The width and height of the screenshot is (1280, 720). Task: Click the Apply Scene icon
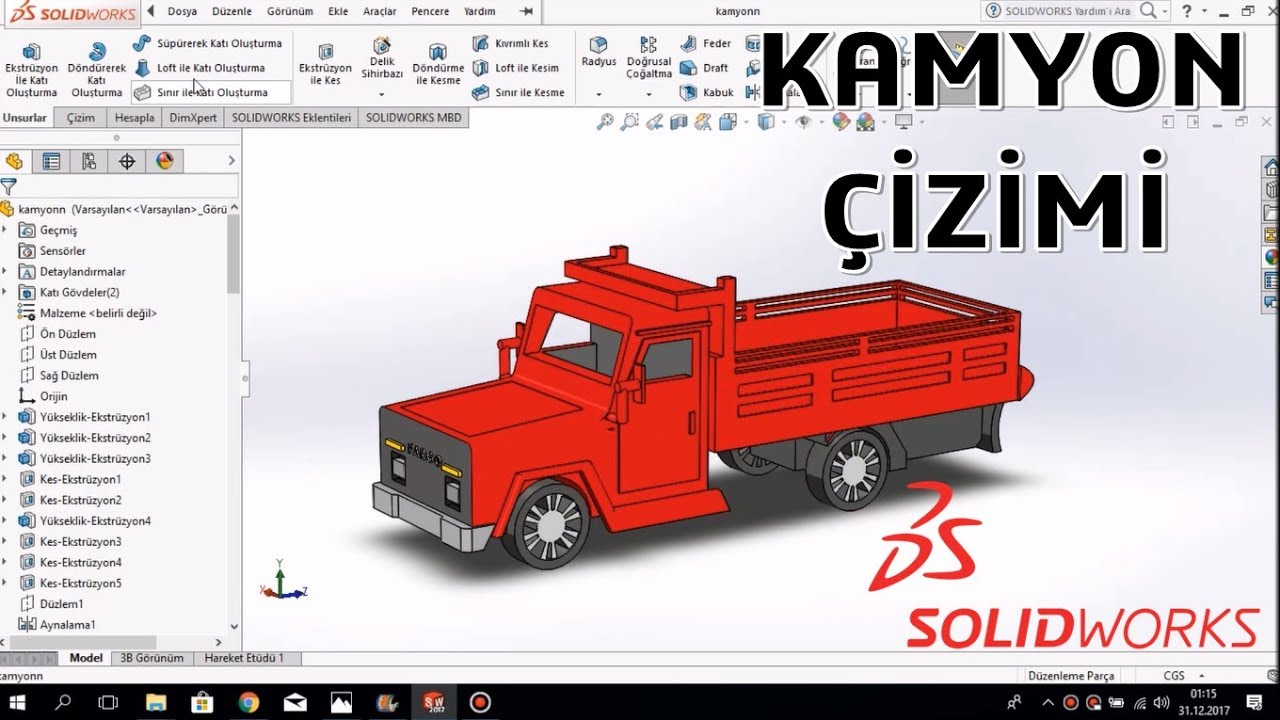tap(865, 122)
